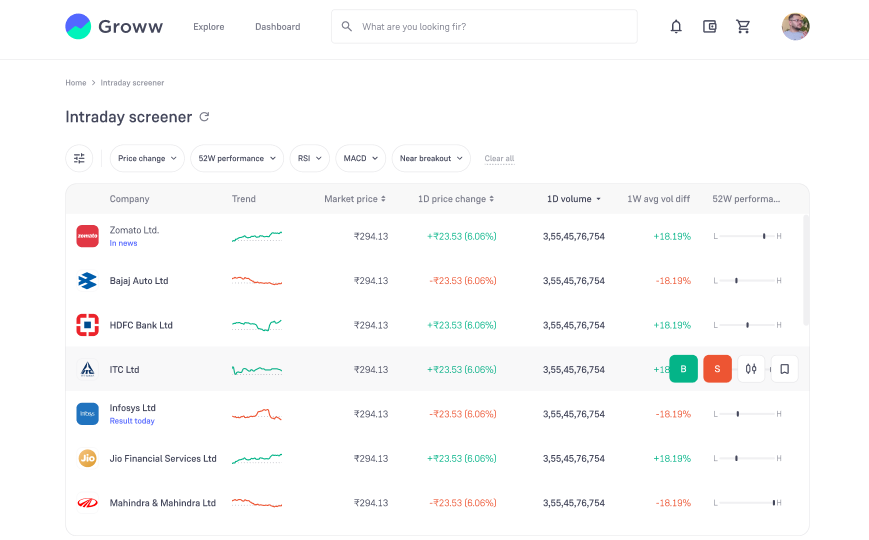Click Jio Financial Services Ltd name
This screenshot has width=869, height=540.
point(163,459)
